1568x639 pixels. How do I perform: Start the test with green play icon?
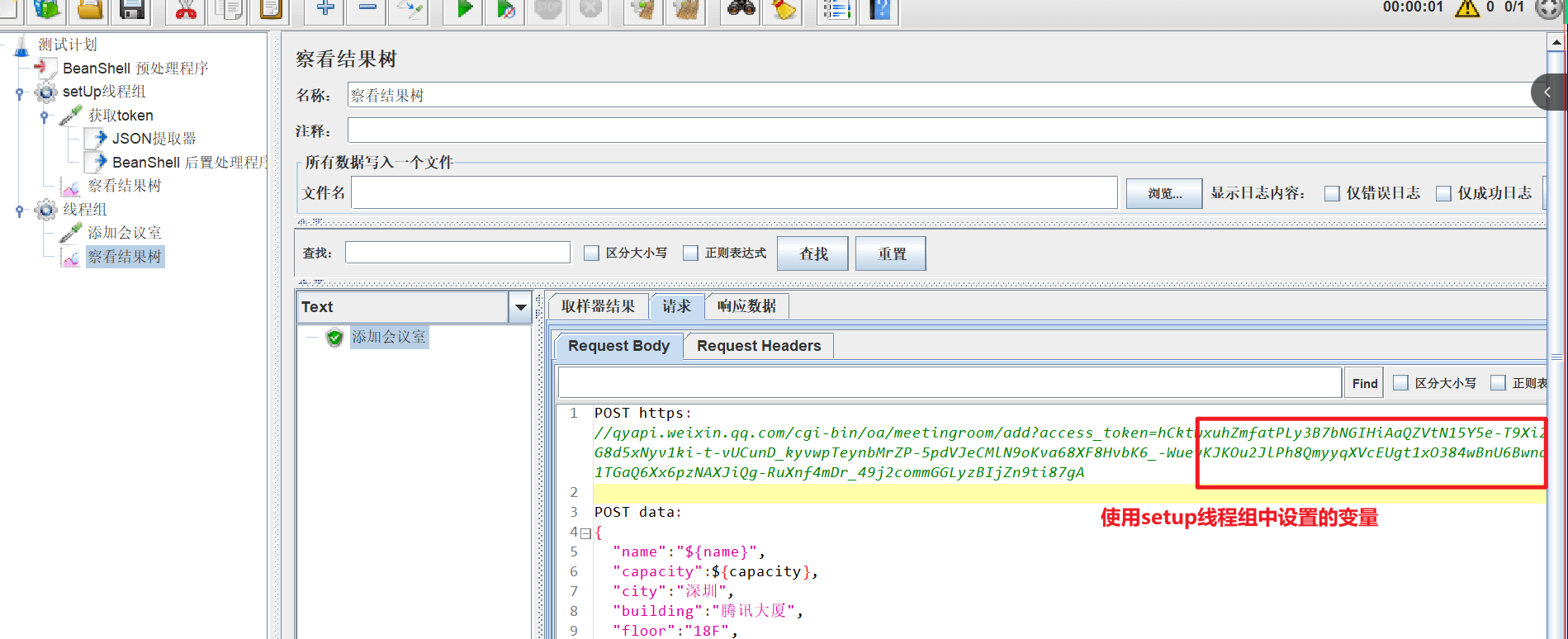point(464,9)
